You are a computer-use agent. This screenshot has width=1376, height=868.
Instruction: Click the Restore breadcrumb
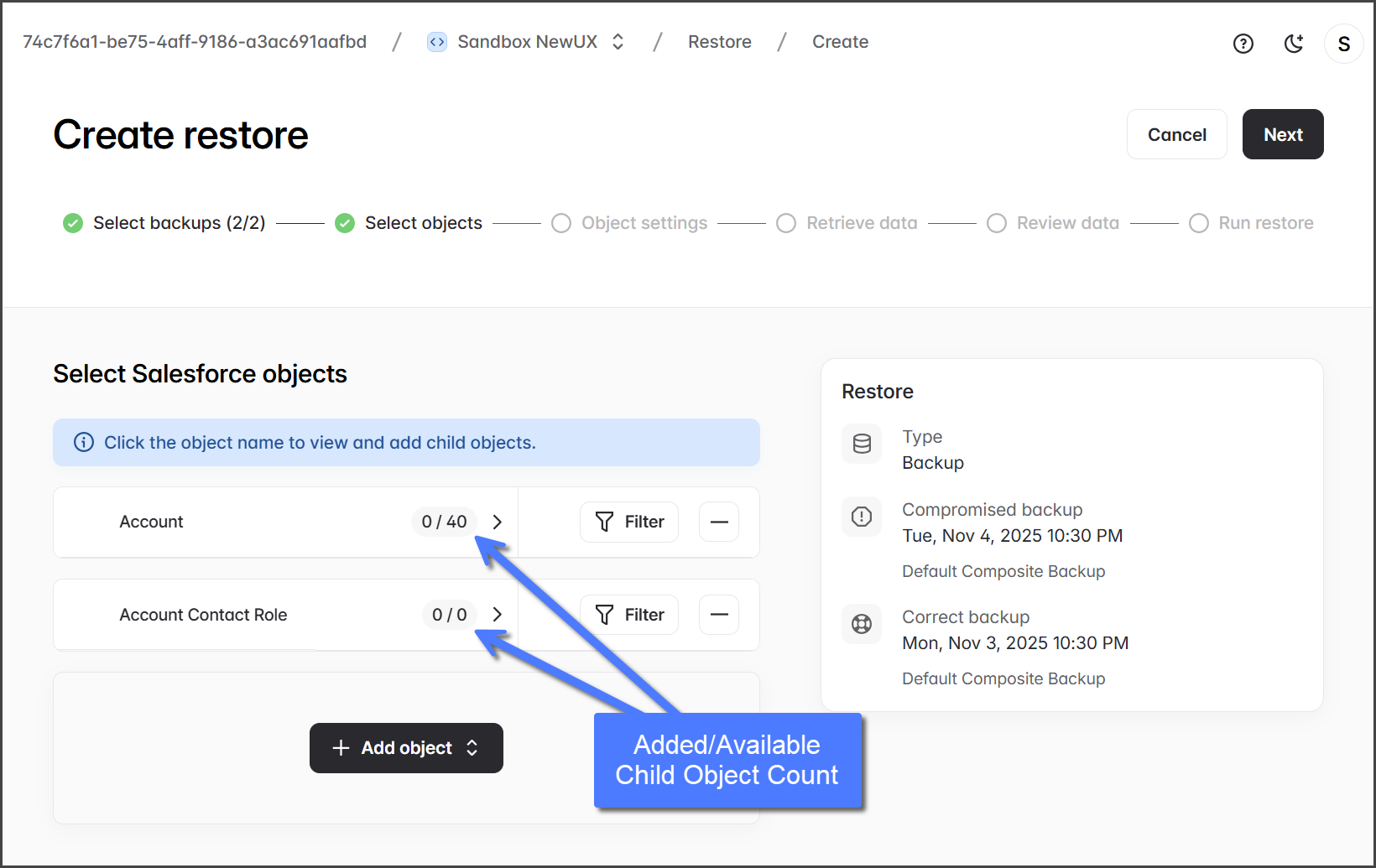click(x=719, y=42)
